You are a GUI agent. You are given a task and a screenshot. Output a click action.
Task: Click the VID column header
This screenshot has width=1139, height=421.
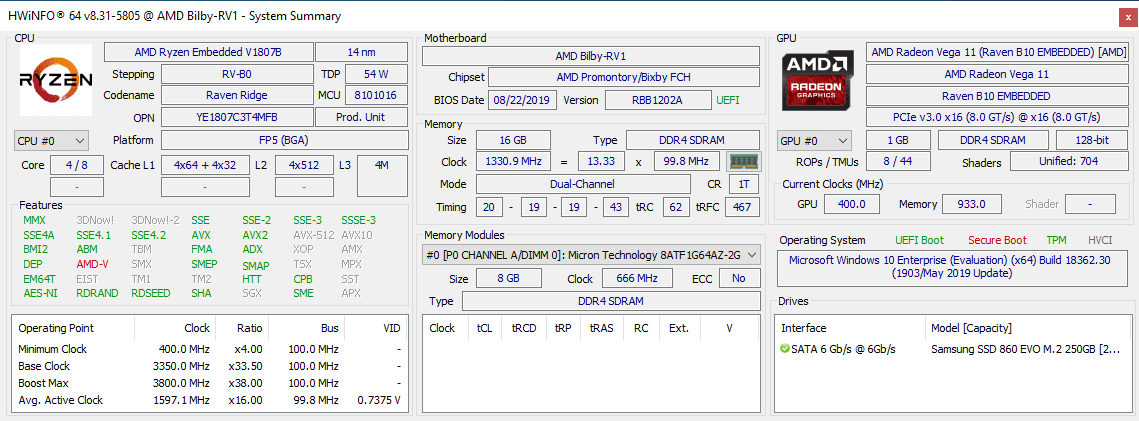coord(375,328)
